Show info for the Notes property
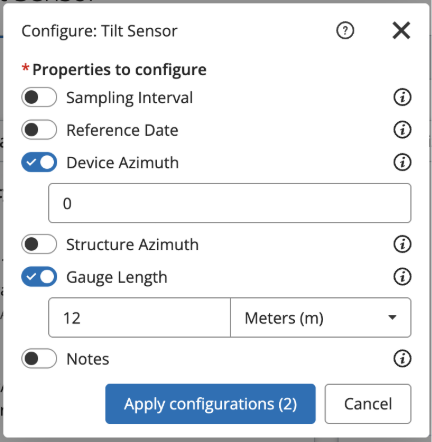This screenshot has width=432, height=442. (402, 359)
